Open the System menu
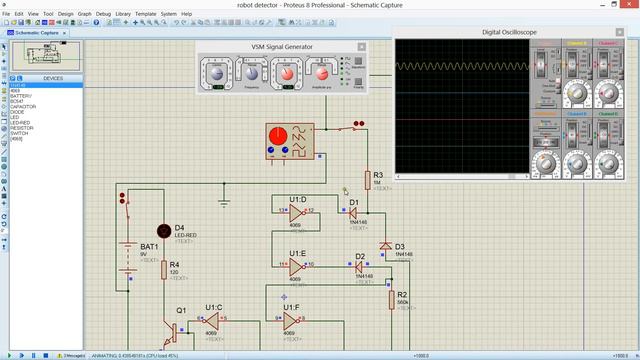This screenshot has height=360, width=640. tap(169, 14)
